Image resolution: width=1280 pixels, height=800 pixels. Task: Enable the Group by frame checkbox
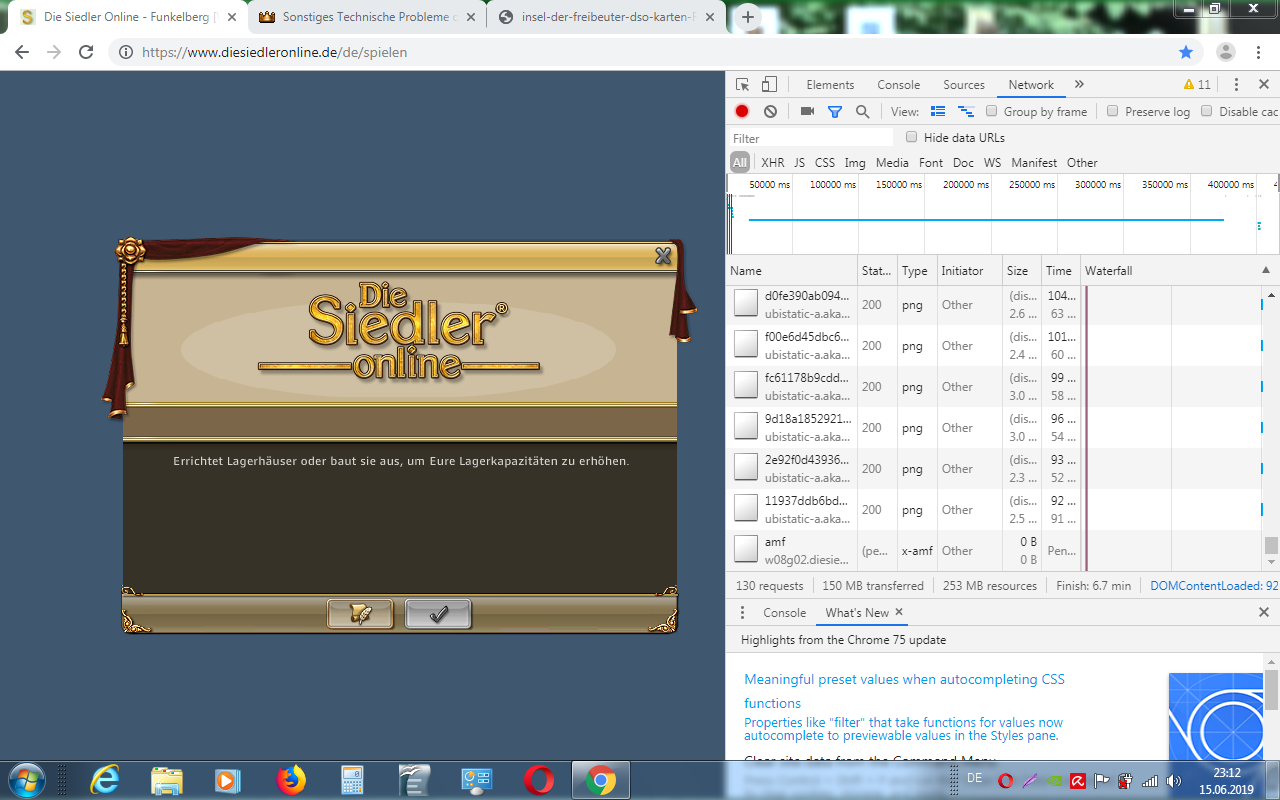tap(992, 112)
